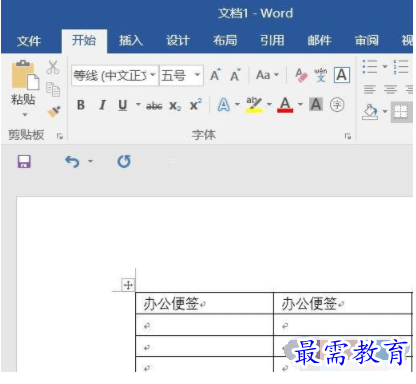This screenshot has height=384, width=416.
Task: Click the bullet list icon
Action: coord(370,67)
